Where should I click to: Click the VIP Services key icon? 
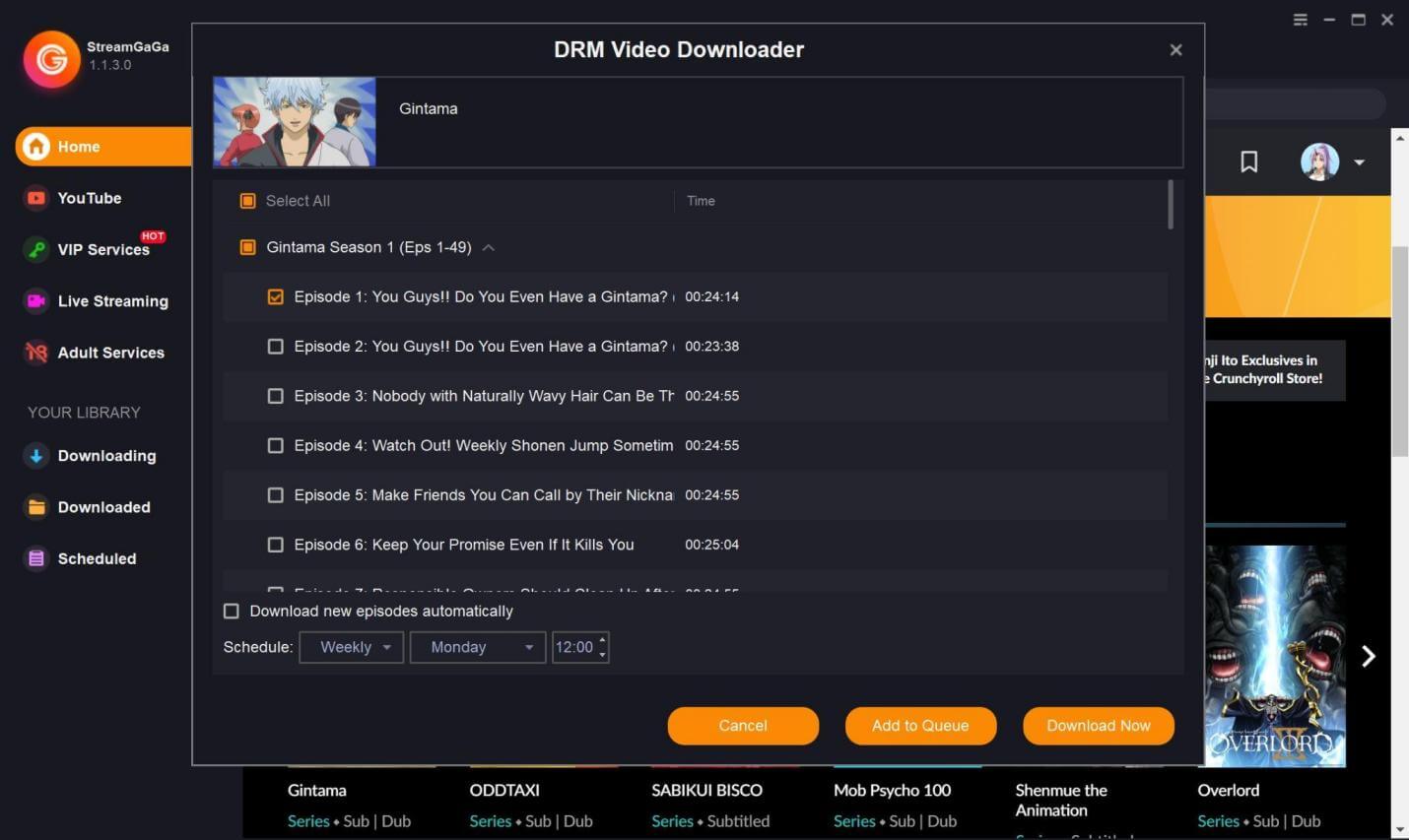(x=36, y=249)
